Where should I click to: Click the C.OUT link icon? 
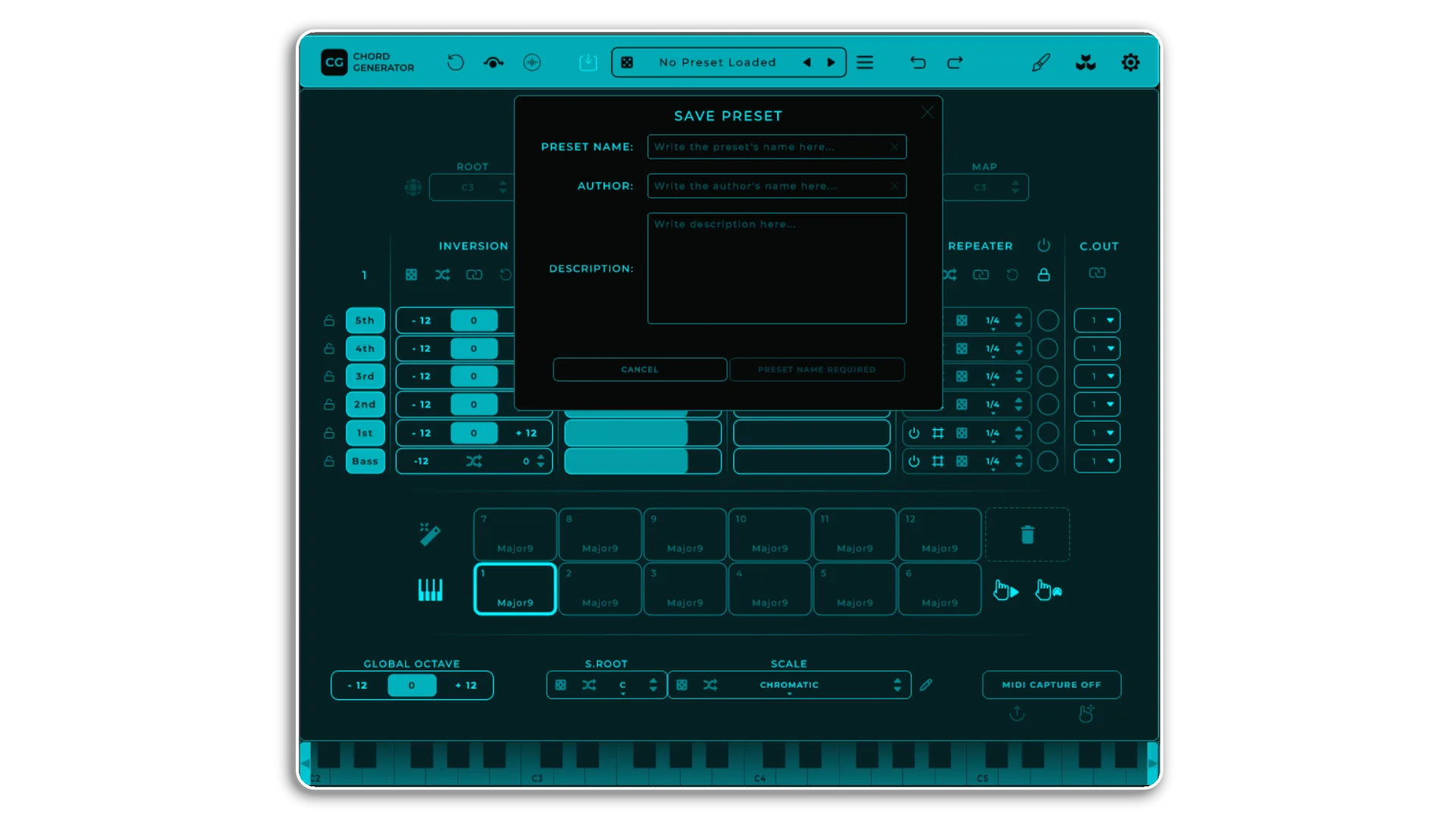(1097, 273)
